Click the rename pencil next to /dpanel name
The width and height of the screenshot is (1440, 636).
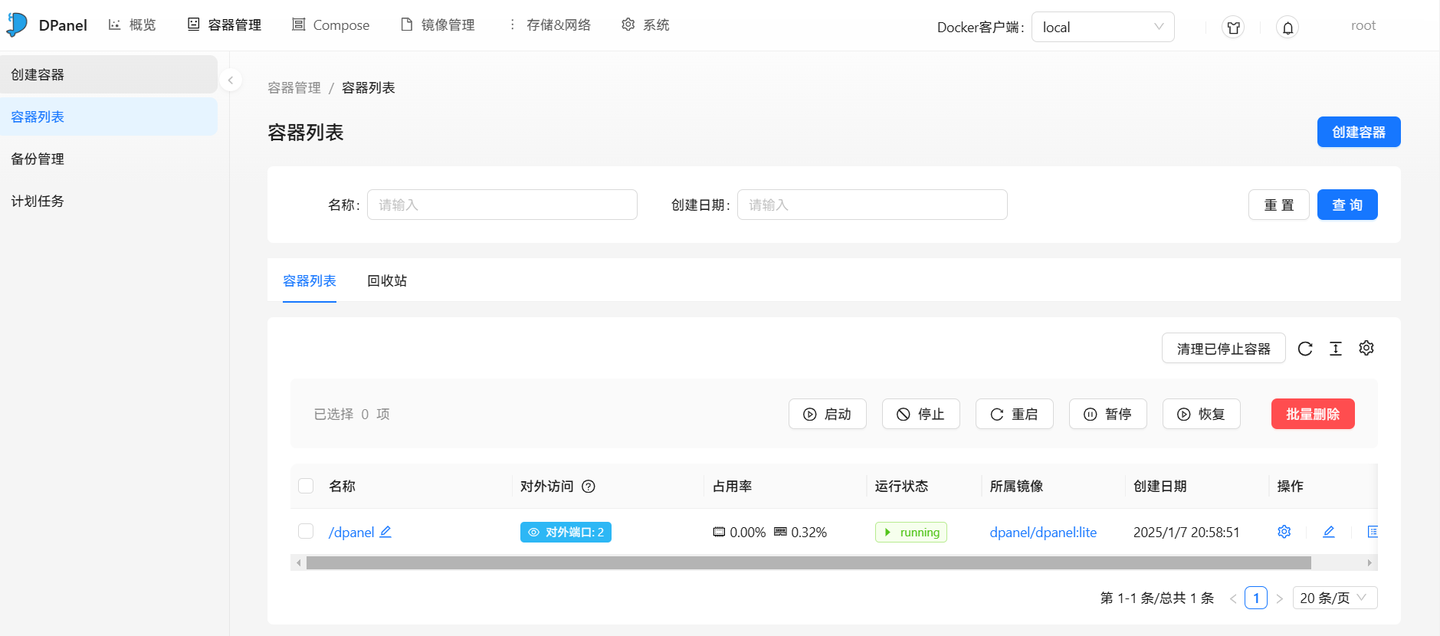tap(388, 531)
